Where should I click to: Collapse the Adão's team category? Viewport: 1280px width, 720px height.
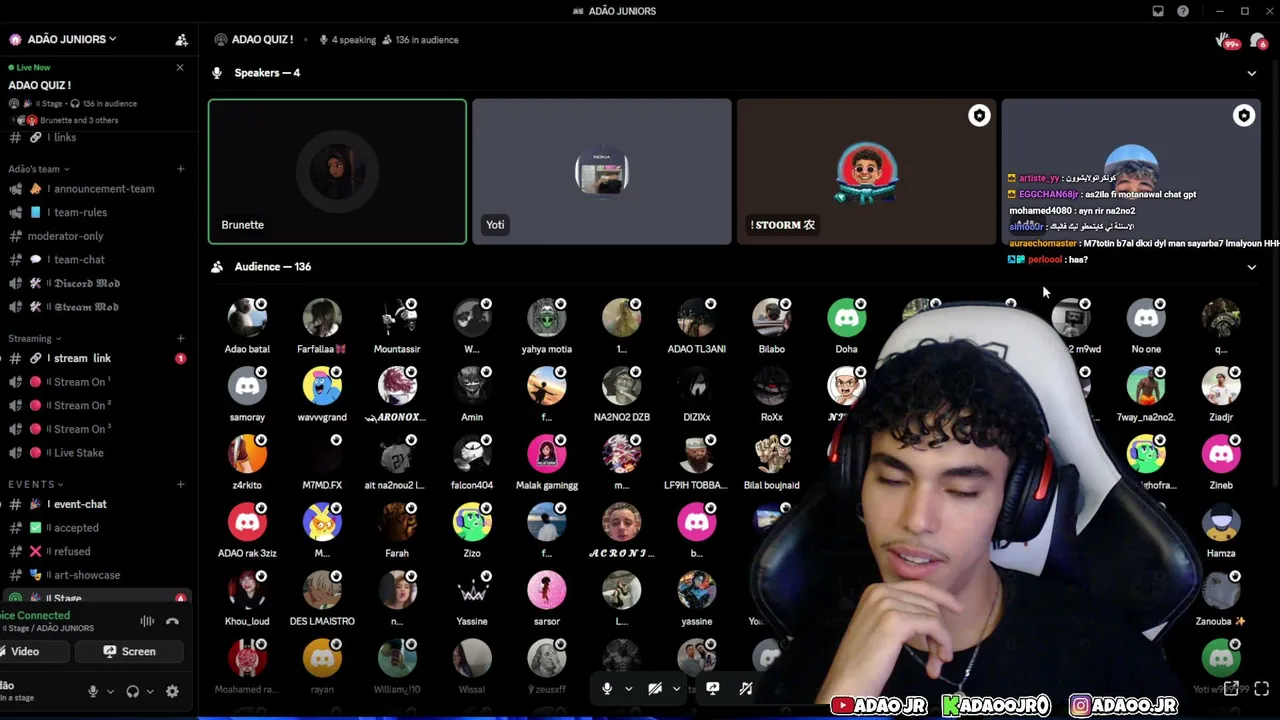pos(39,169)
